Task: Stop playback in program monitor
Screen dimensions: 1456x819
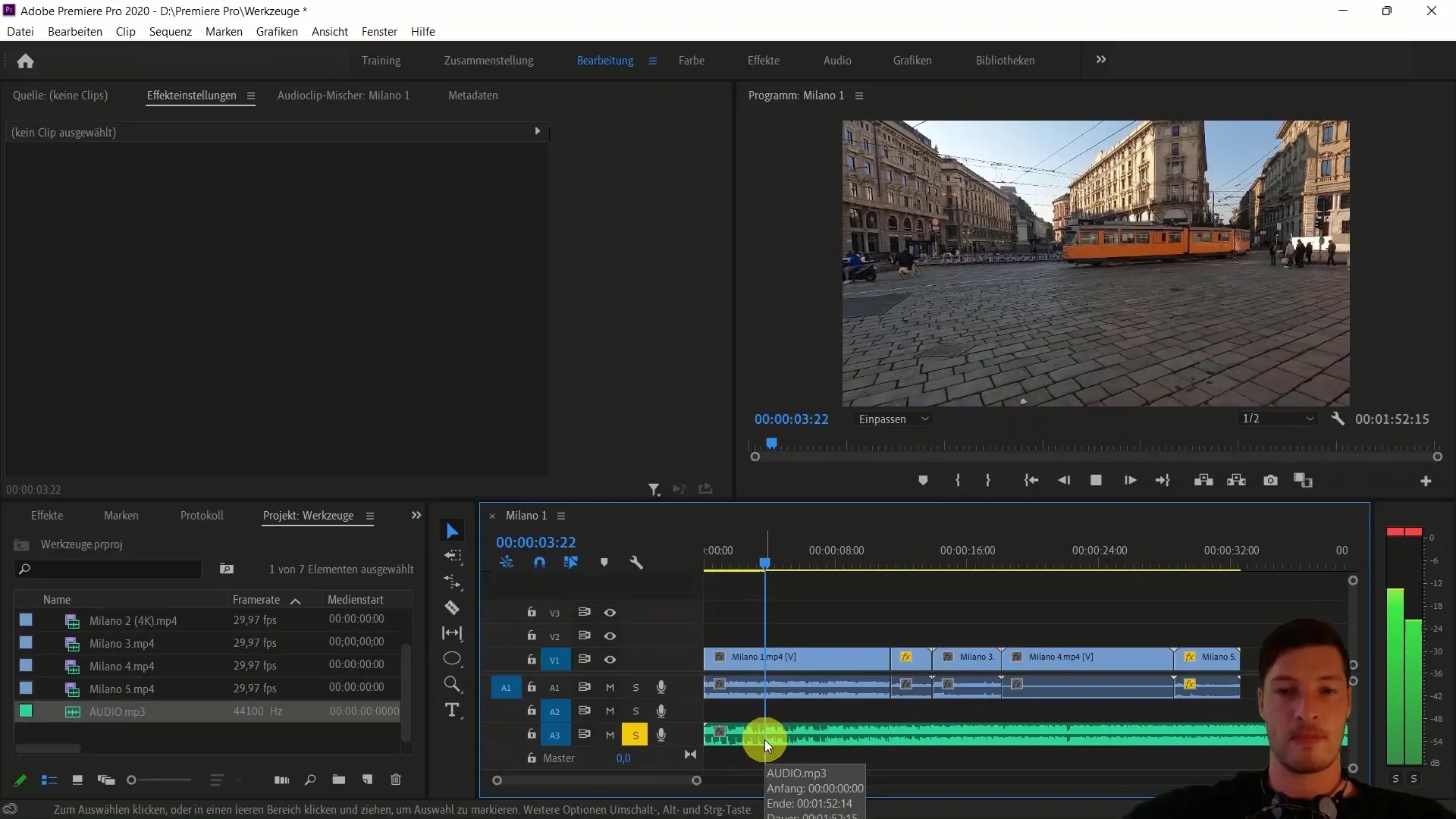Action: tap(1096, 480)
